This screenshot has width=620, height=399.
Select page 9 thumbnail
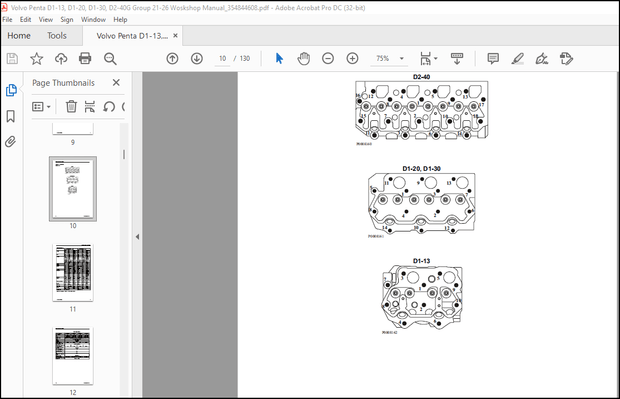(x=73, y=129)
